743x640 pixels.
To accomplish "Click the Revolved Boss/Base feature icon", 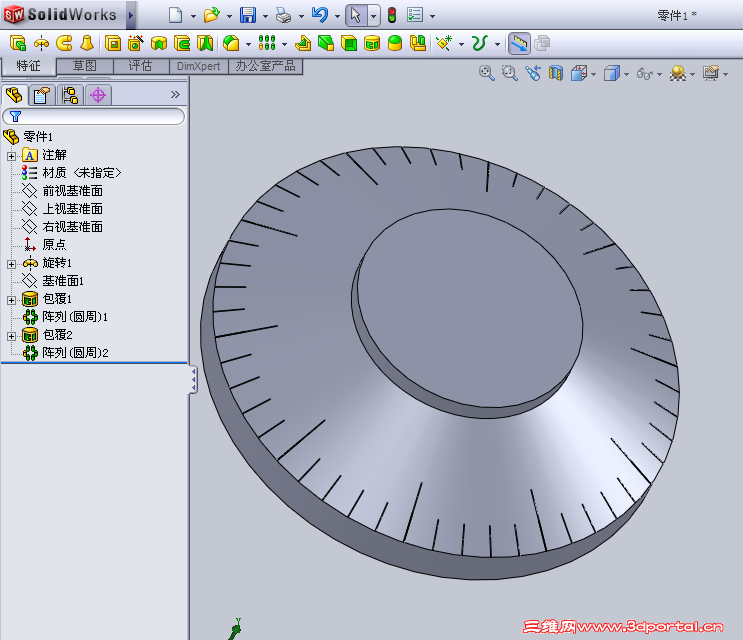I will (41, 43).
